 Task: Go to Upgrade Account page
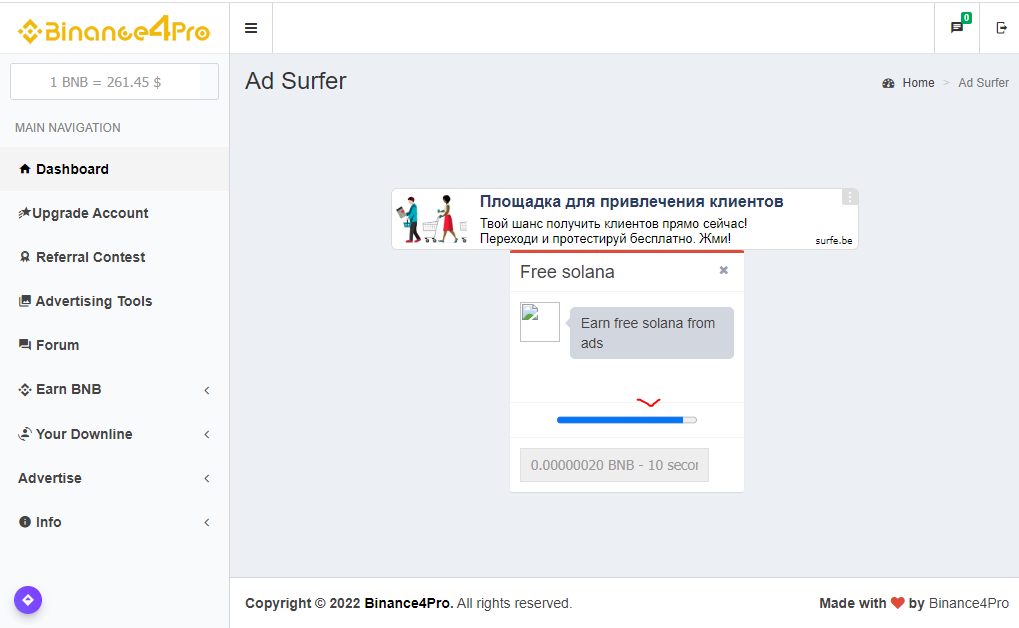point(90,213)
